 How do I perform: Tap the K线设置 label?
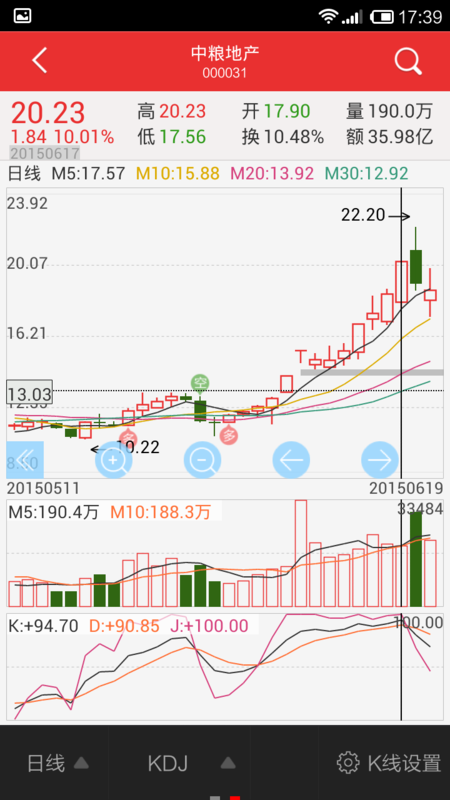coord(404,763)
